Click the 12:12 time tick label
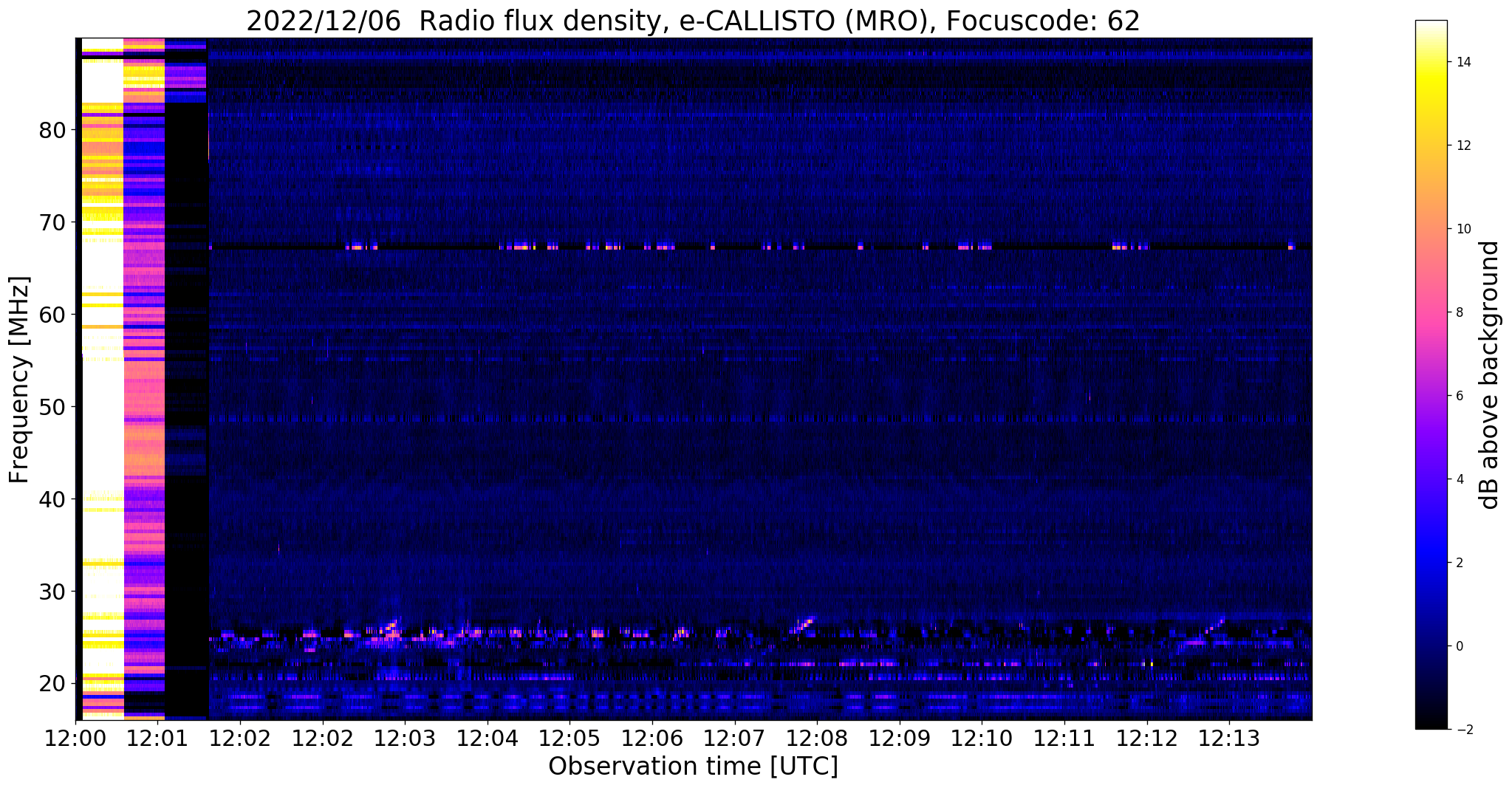The image size is (1512, 788). coord(1147,738)
